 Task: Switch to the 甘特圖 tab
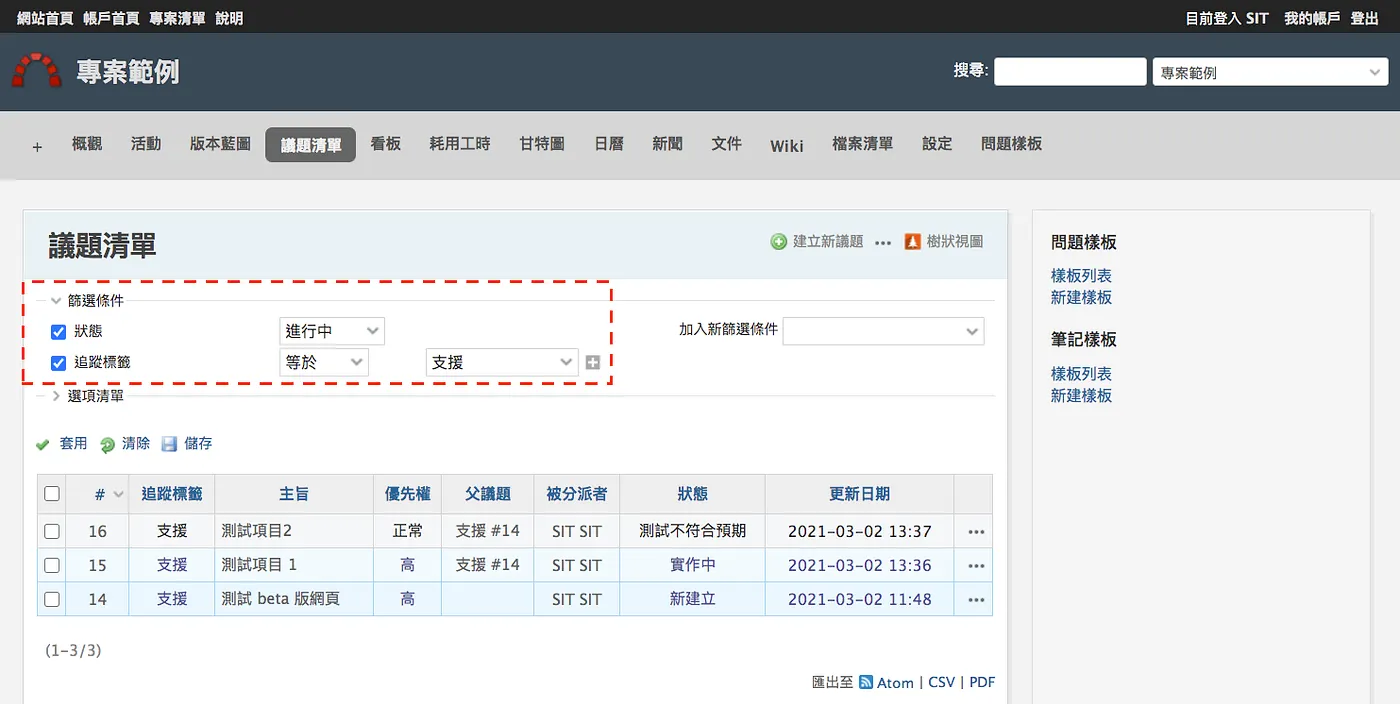tap(542, 144)
